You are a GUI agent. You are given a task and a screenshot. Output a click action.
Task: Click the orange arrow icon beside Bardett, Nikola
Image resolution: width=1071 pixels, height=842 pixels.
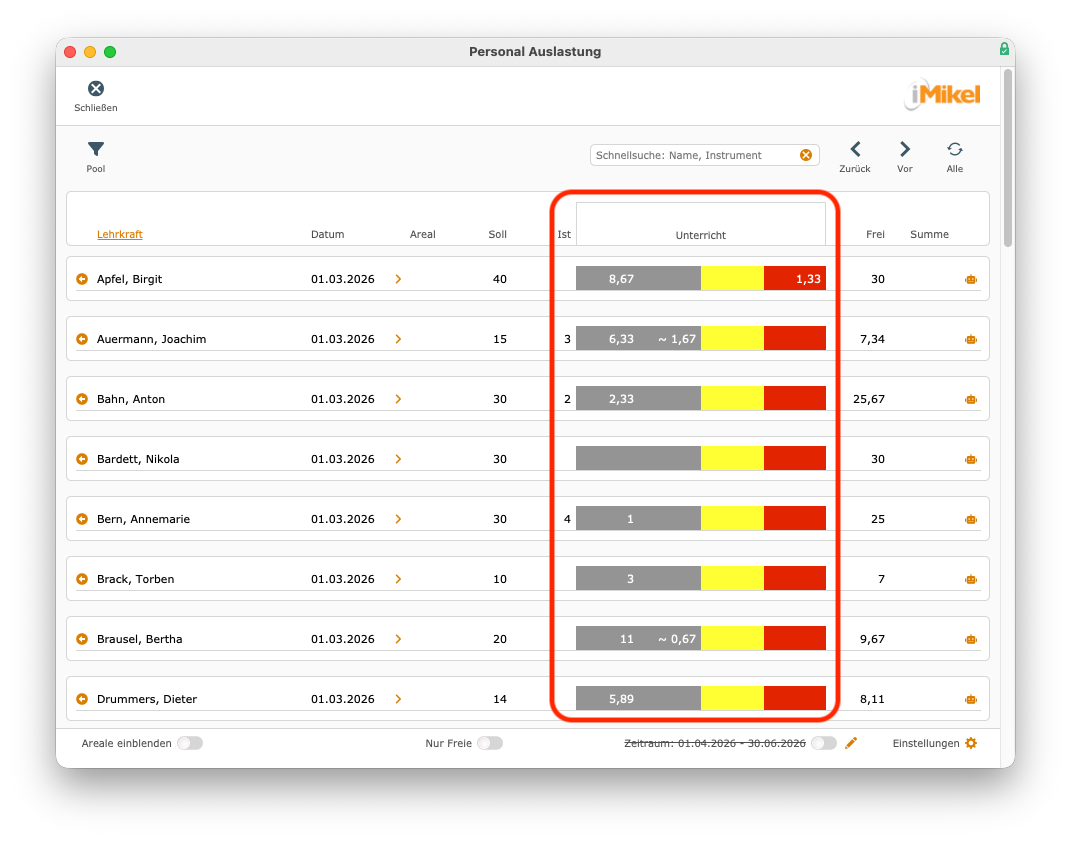coord(82,459)
